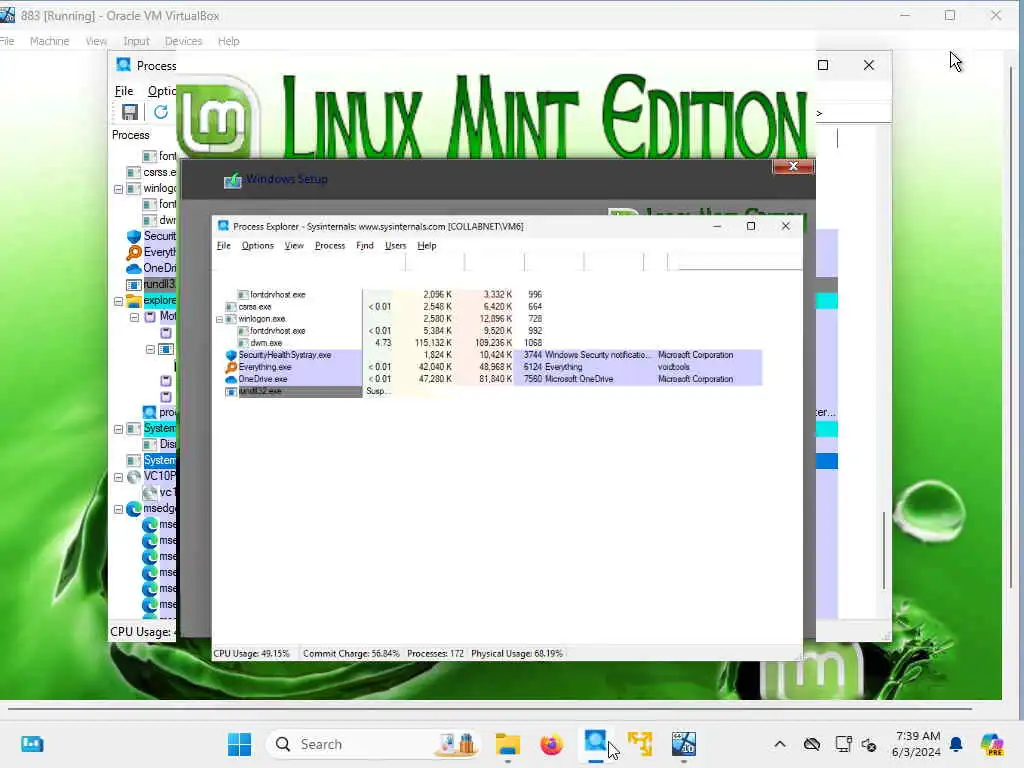Collapse the msedge node in background process tree

tap(118, 509)
